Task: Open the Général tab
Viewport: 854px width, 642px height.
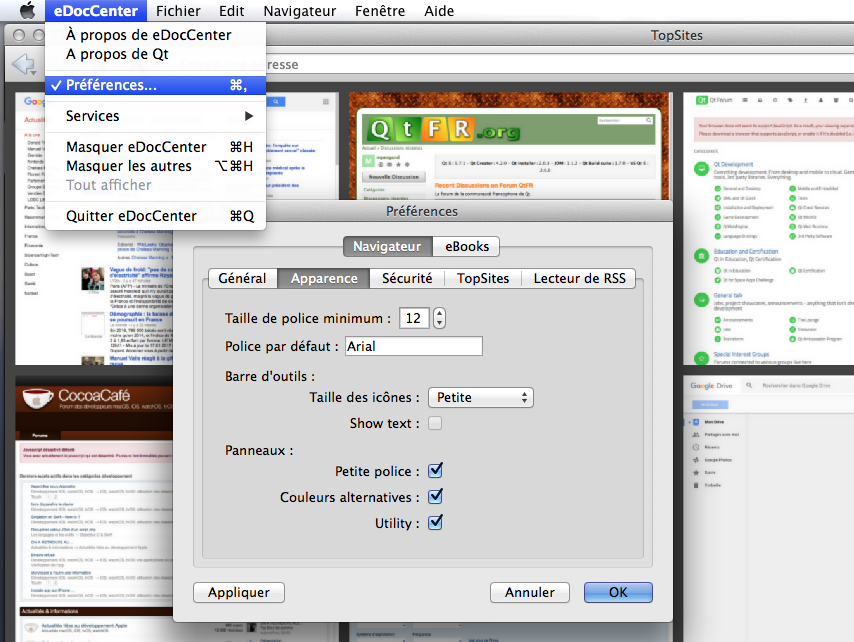Action: tap(242, 278)
